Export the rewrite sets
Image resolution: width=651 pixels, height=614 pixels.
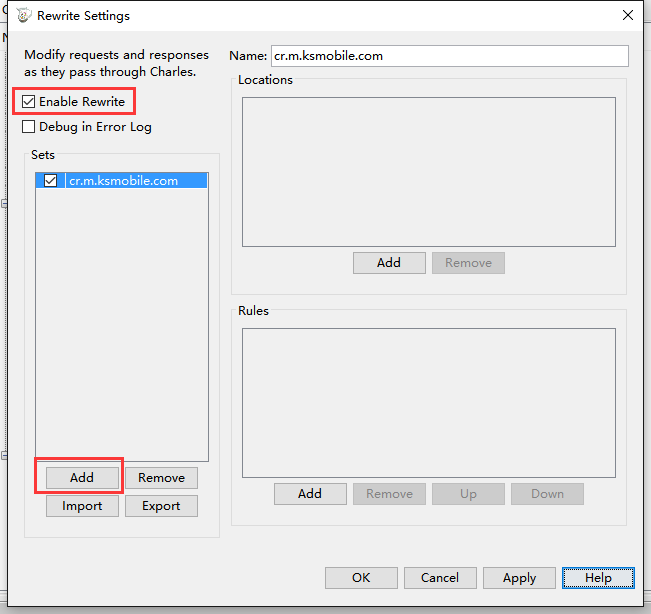pyautogui.click(x=161, y=506)
